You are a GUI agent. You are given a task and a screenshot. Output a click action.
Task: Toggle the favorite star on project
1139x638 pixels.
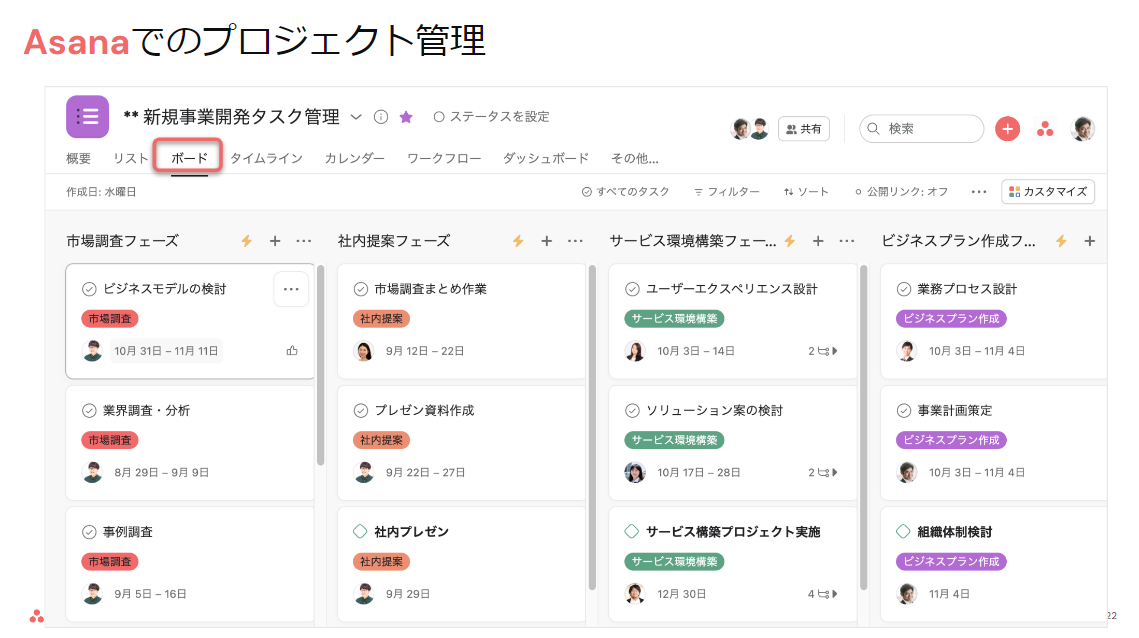tap(406, 117)
